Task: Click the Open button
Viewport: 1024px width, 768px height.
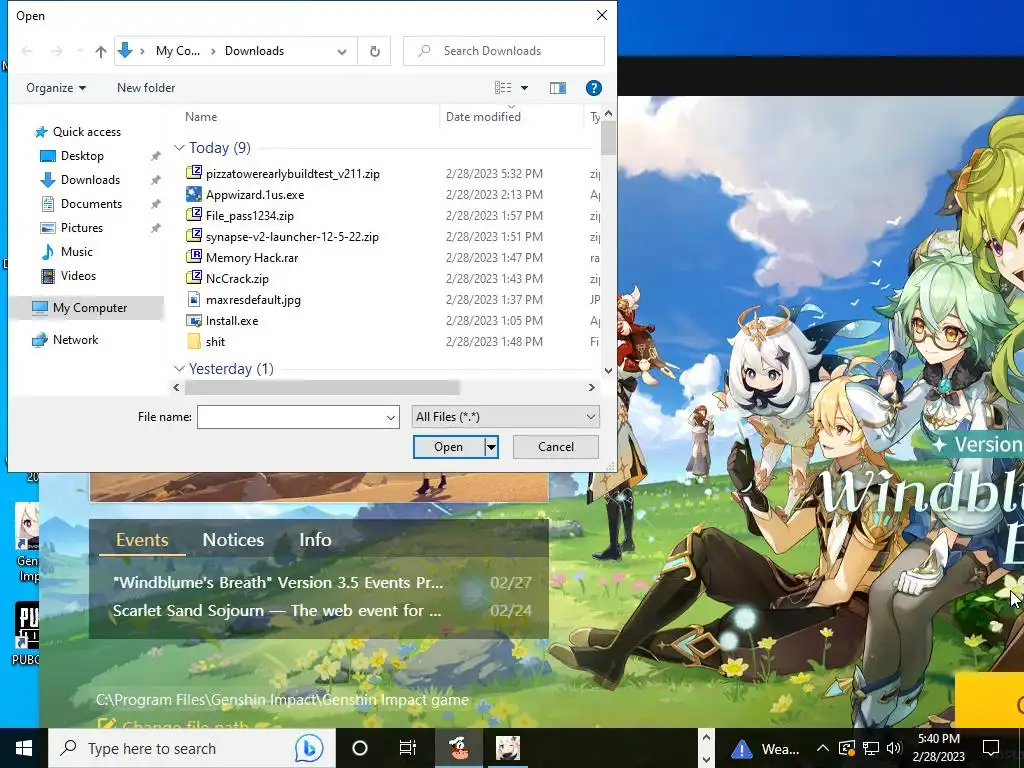Action: click(449, 447)
